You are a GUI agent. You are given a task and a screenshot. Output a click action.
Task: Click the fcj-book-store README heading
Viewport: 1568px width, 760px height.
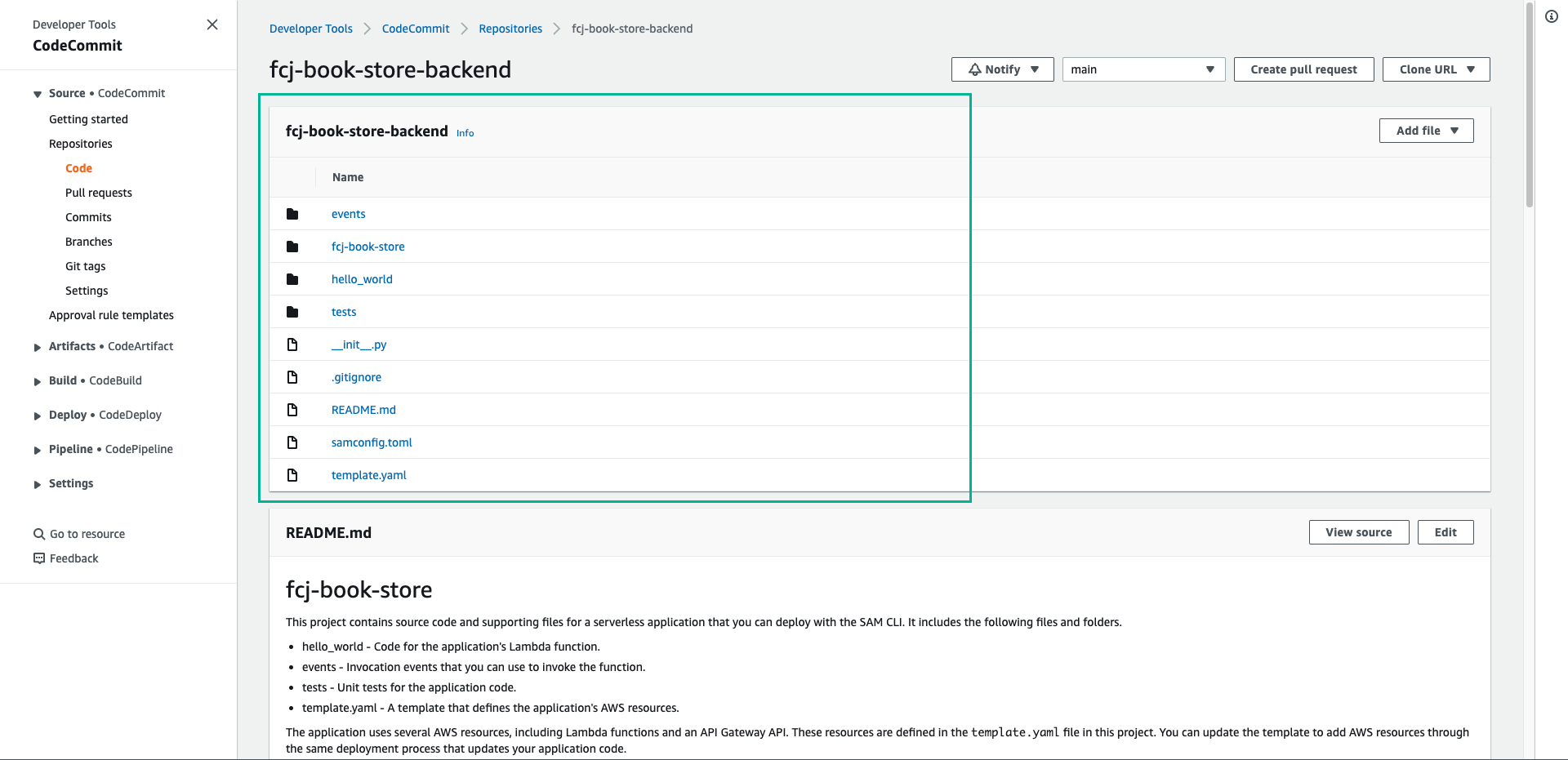coord(359,589)
